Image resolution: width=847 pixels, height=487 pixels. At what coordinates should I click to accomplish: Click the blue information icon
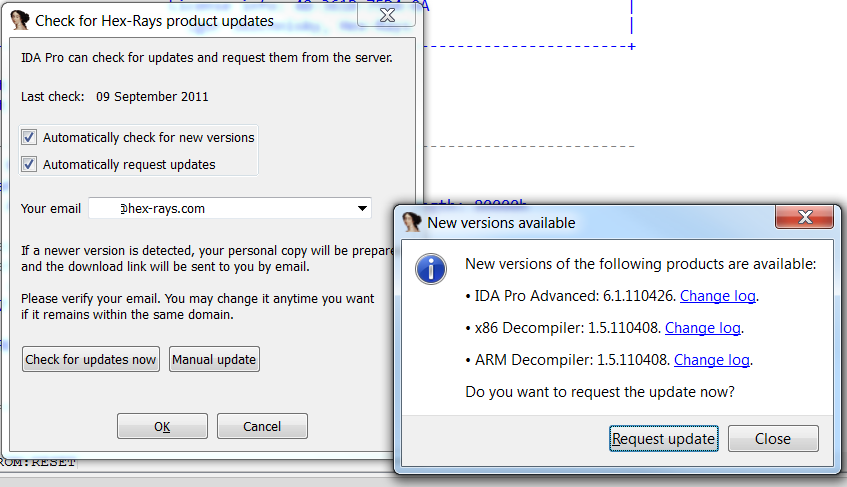431,269
